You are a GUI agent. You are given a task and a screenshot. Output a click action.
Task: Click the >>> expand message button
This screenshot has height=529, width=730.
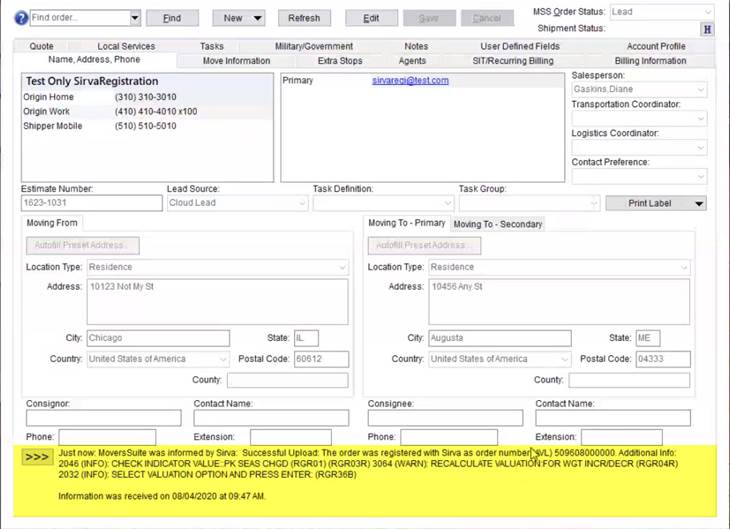[x=37, y=457]
